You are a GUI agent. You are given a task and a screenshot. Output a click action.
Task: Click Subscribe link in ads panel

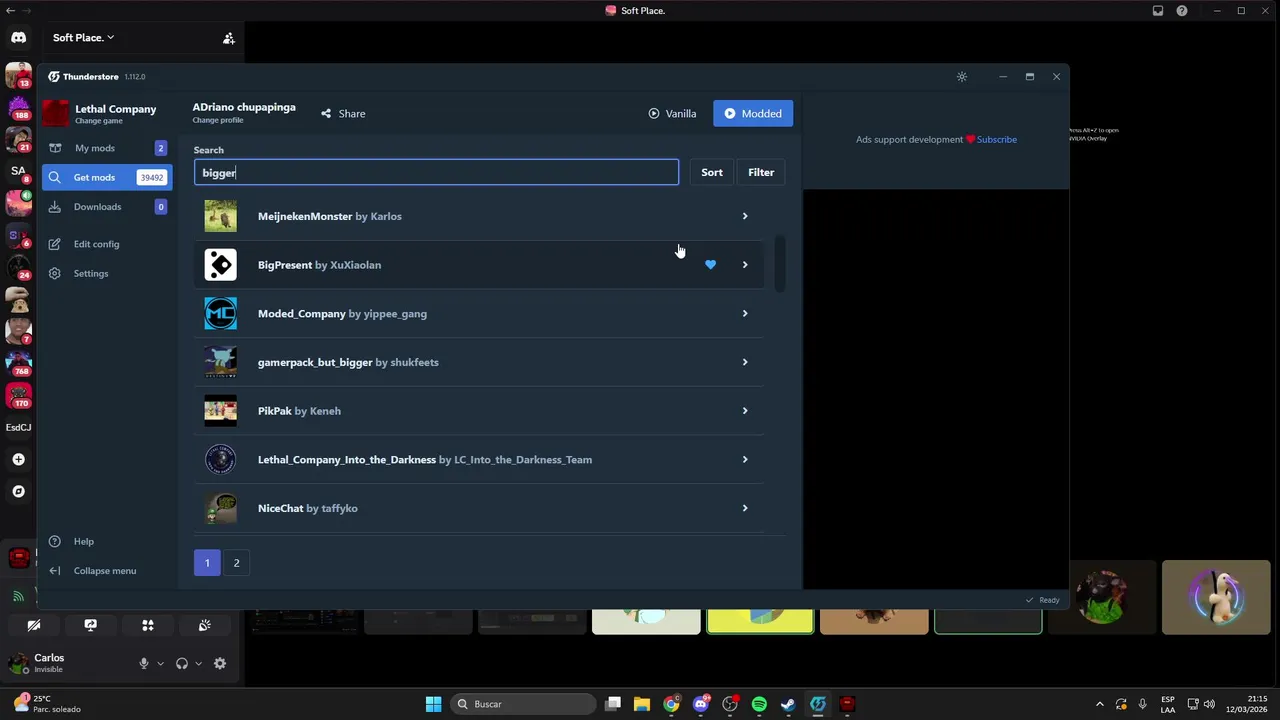pos(997,139)
